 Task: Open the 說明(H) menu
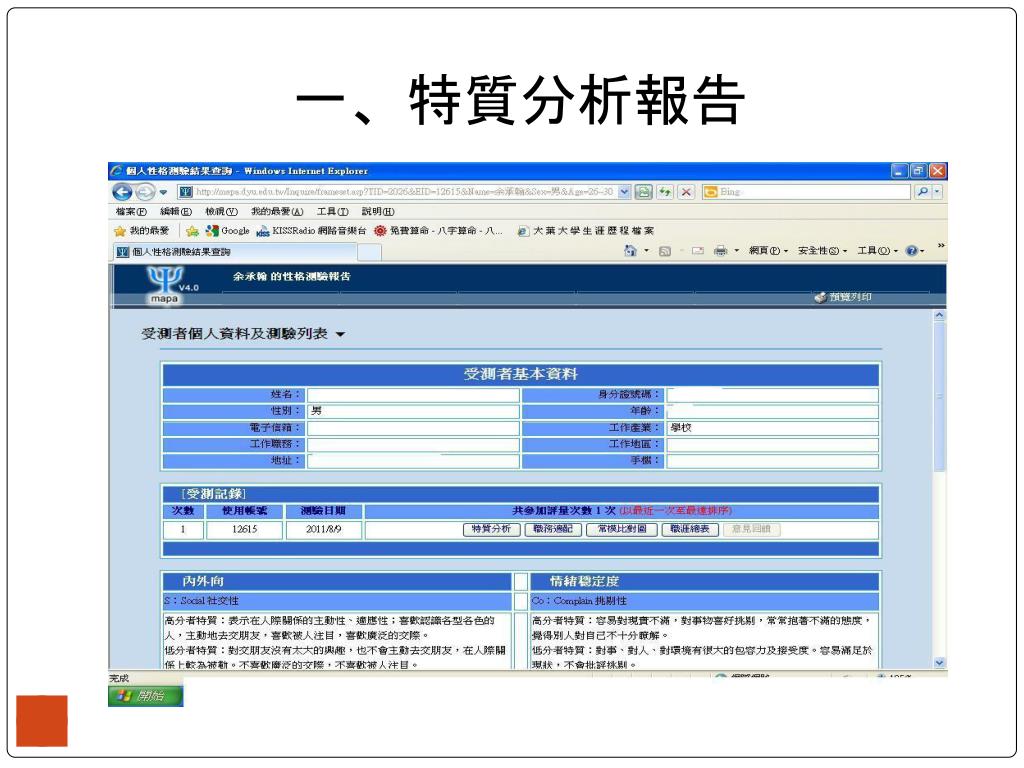378,212
